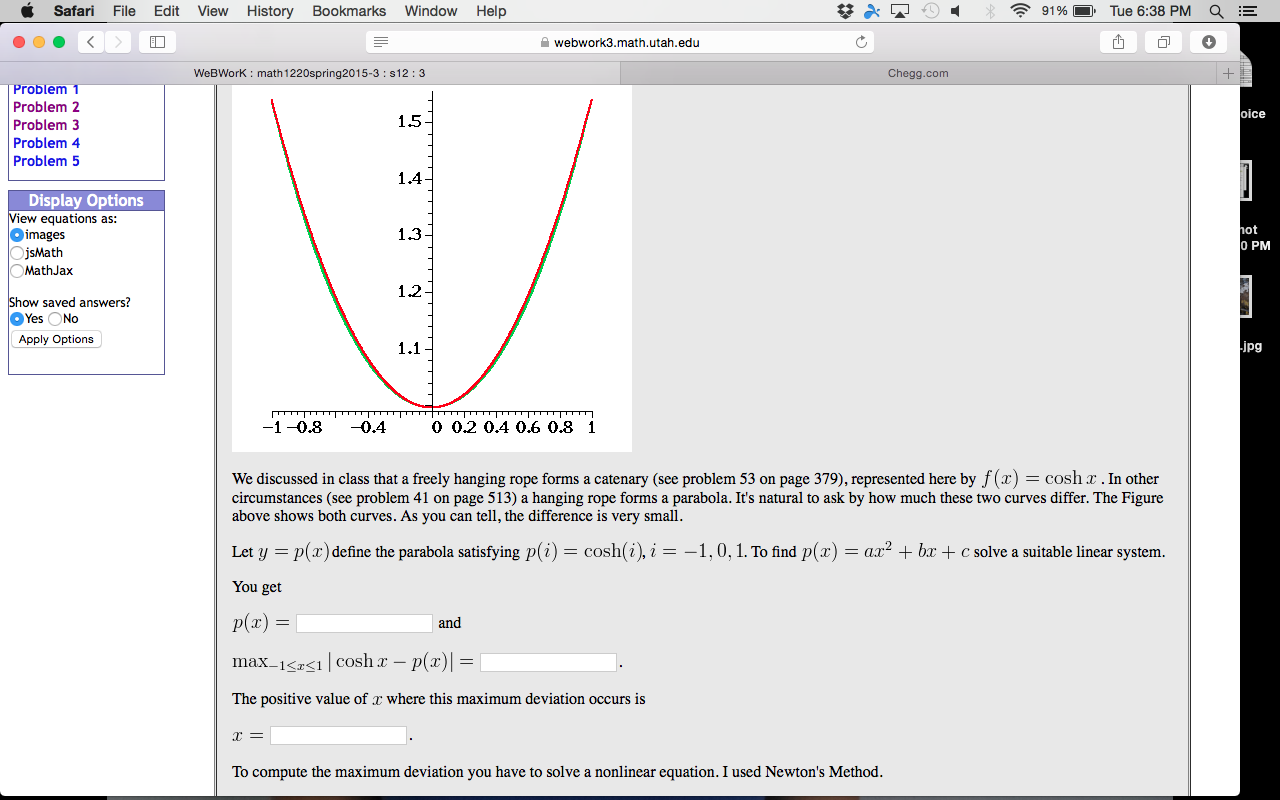Image resolution: width=1280 pixels, height=800 pixels.
Task: Toggle the Safari sidebar icon
Action: (x=157, y=42)
